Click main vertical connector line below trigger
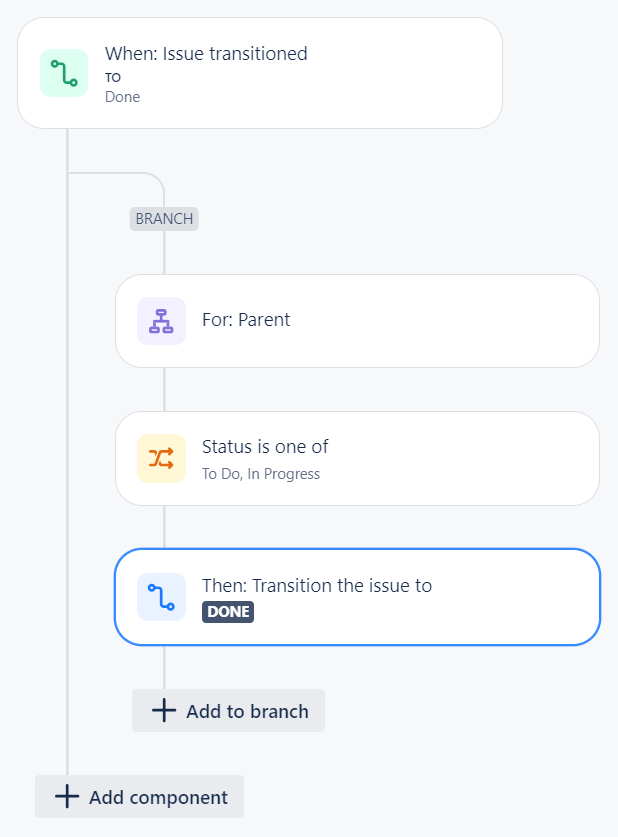Viewport: 618px width, 837px height. coord(68,450)
